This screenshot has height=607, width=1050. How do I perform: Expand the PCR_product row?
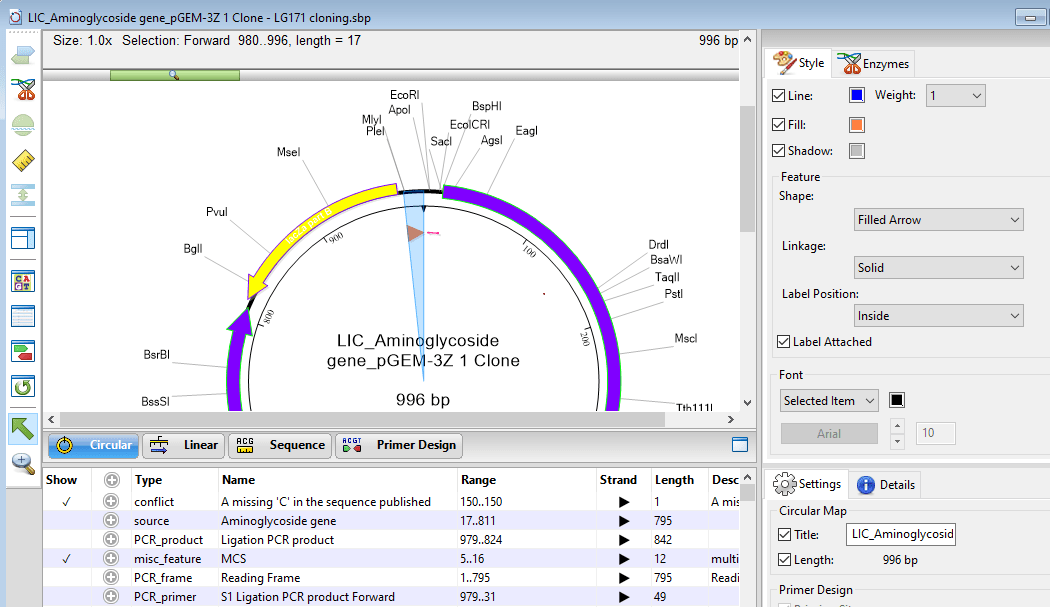point(111,539)
